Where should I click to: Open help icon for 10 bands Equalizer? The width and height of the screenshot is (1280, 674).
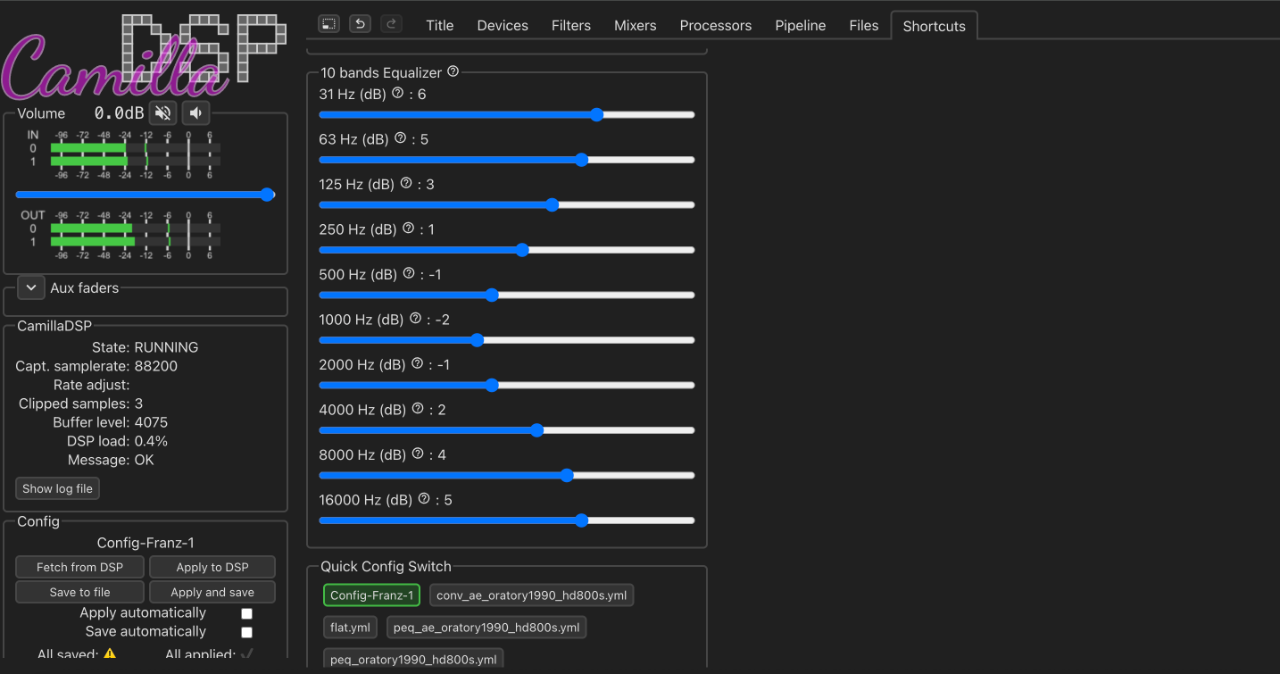(453, 72)
